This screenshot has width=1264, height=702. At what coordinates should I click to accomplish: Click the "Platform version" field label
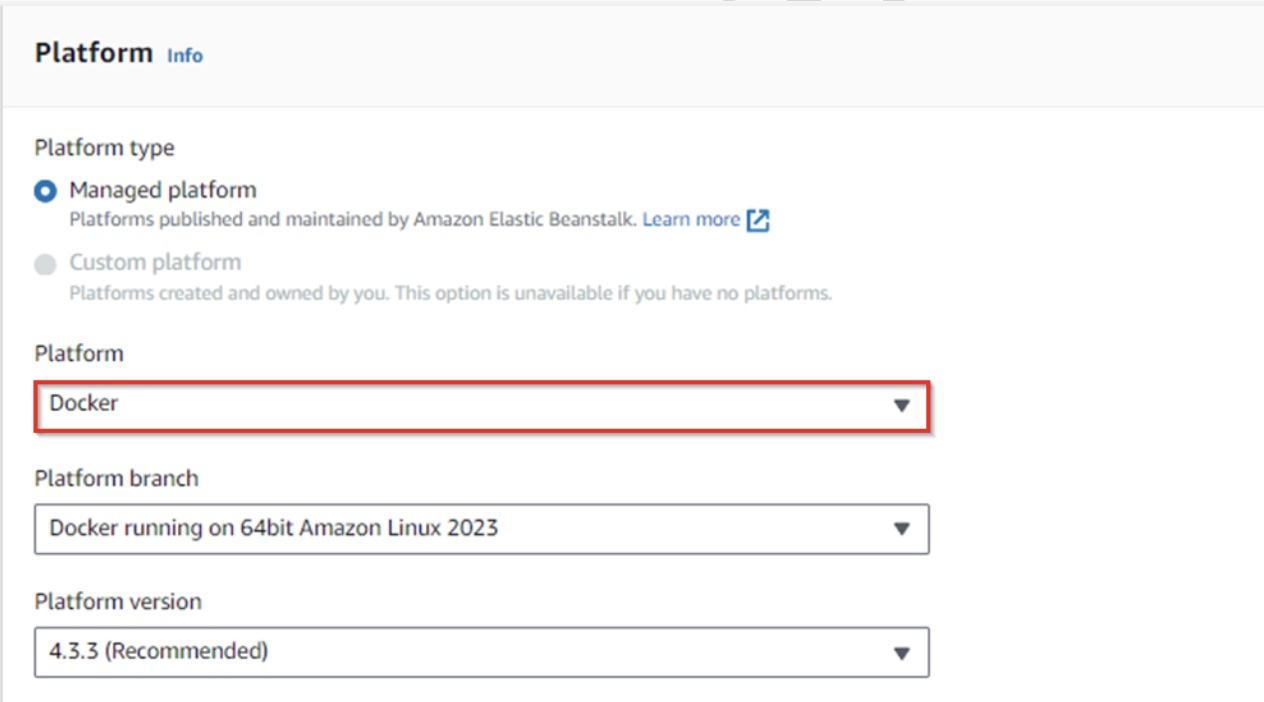(117, 602)
